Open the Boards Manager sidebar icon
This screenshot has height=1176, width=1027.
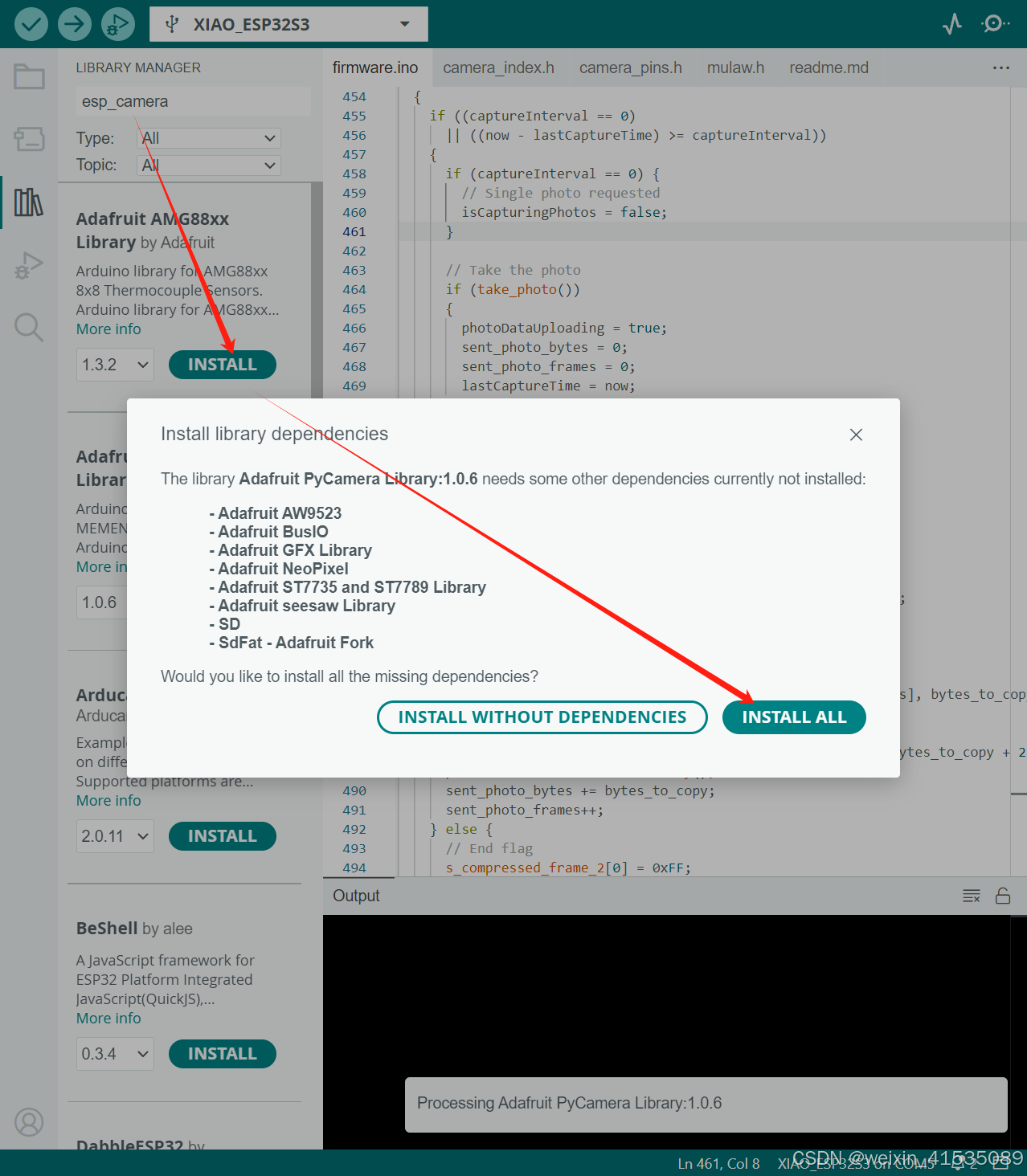pos(29,139)
